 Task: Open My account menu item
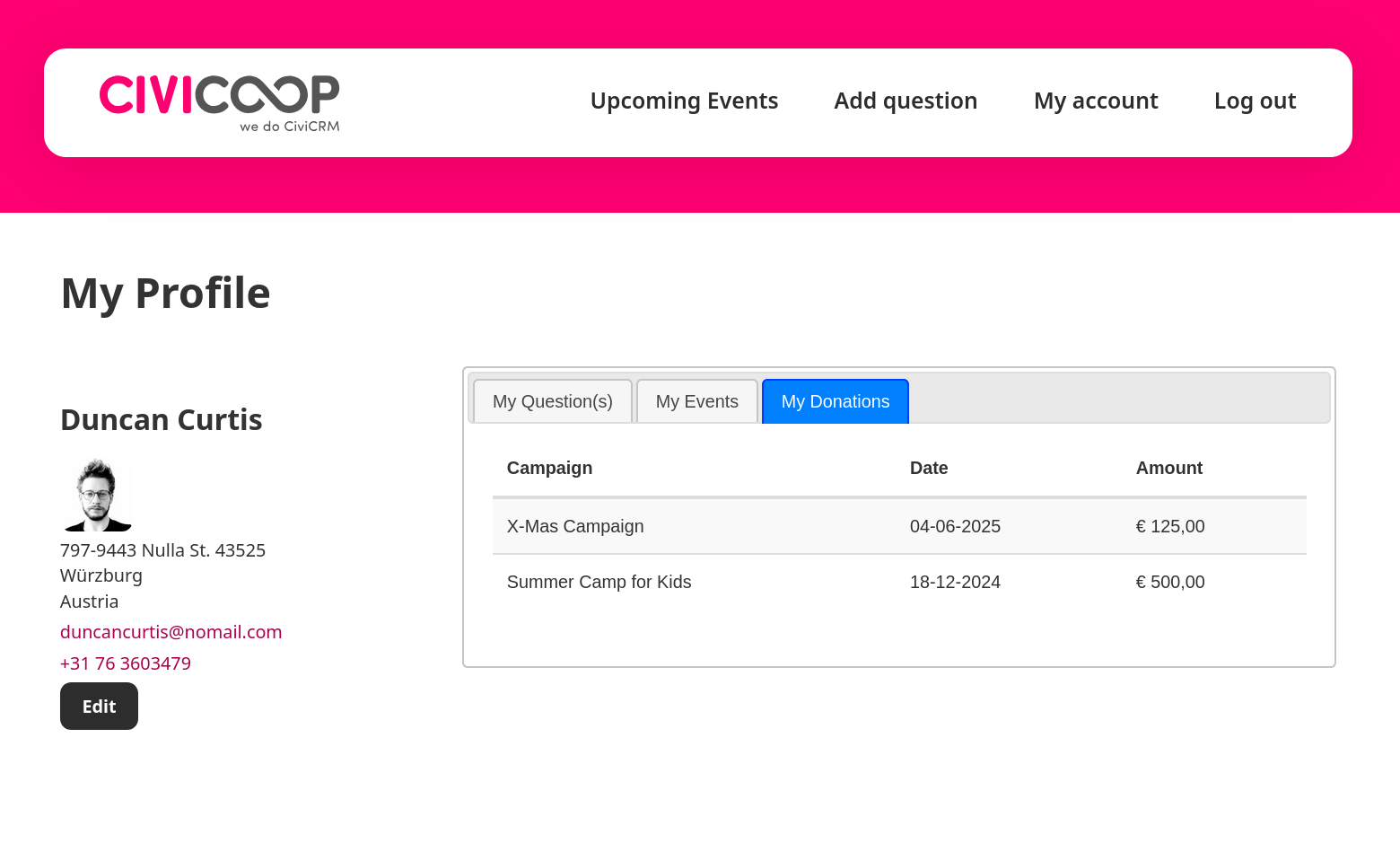pyautogui.click(x=1096, y=101)
